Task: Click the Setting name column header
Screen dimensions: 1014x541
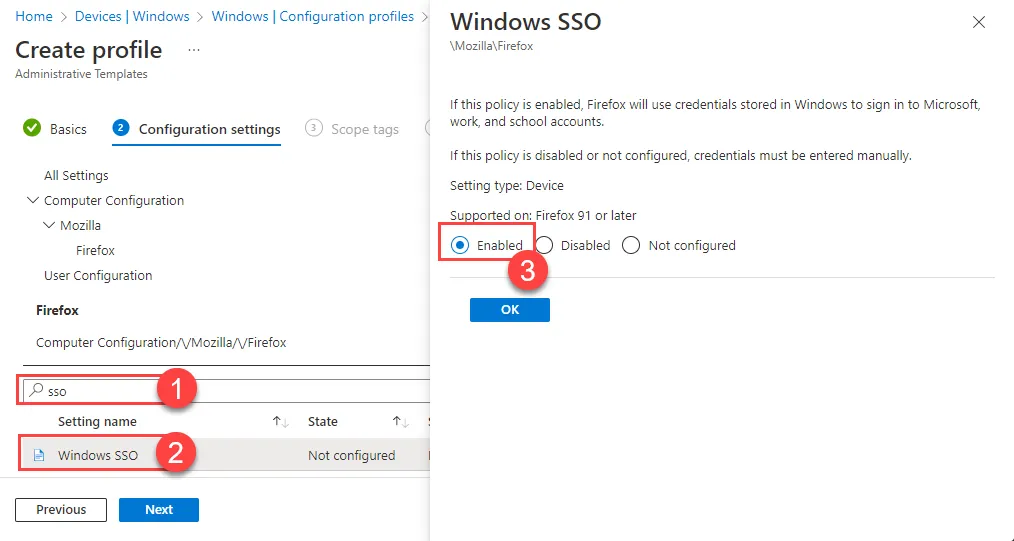Action: point(97,421)
